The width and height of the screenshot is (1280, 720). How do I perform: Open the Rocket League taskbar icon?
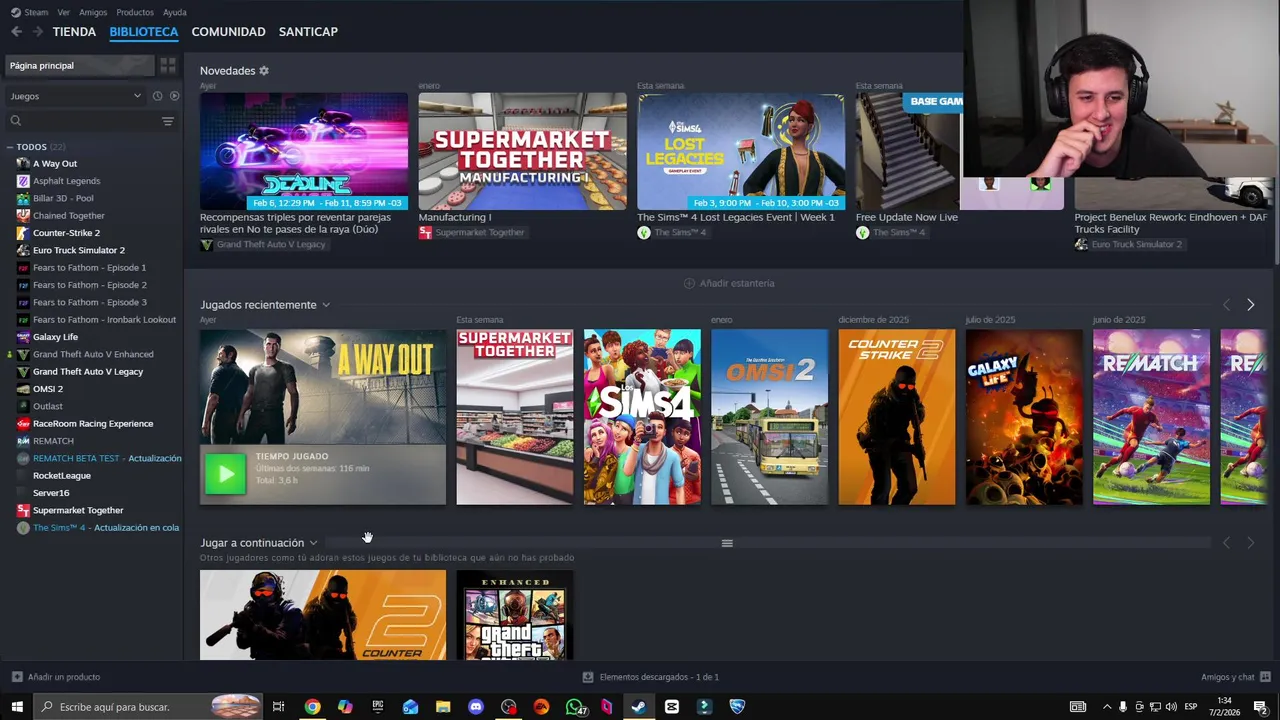(737, 707)
